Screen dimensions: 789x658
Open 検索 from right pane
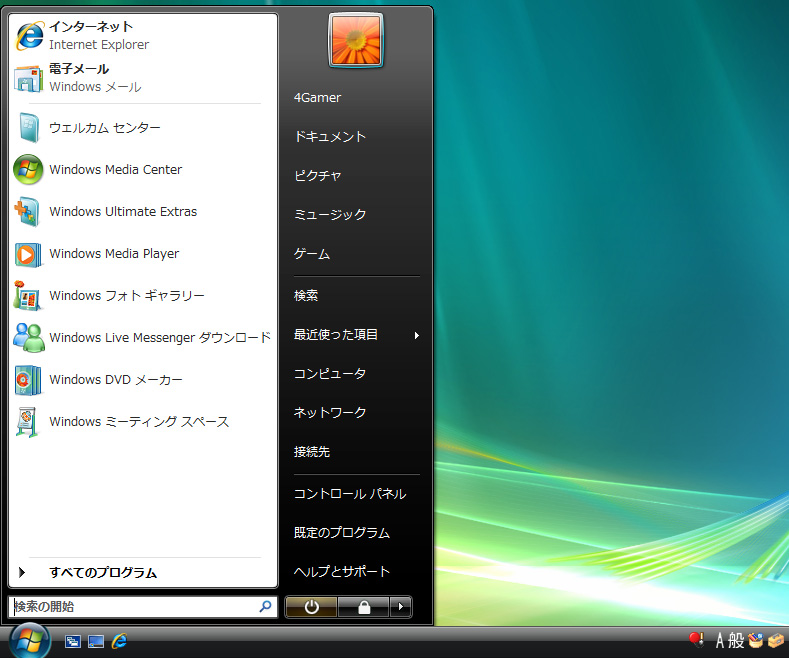click(x=306, y=295)
